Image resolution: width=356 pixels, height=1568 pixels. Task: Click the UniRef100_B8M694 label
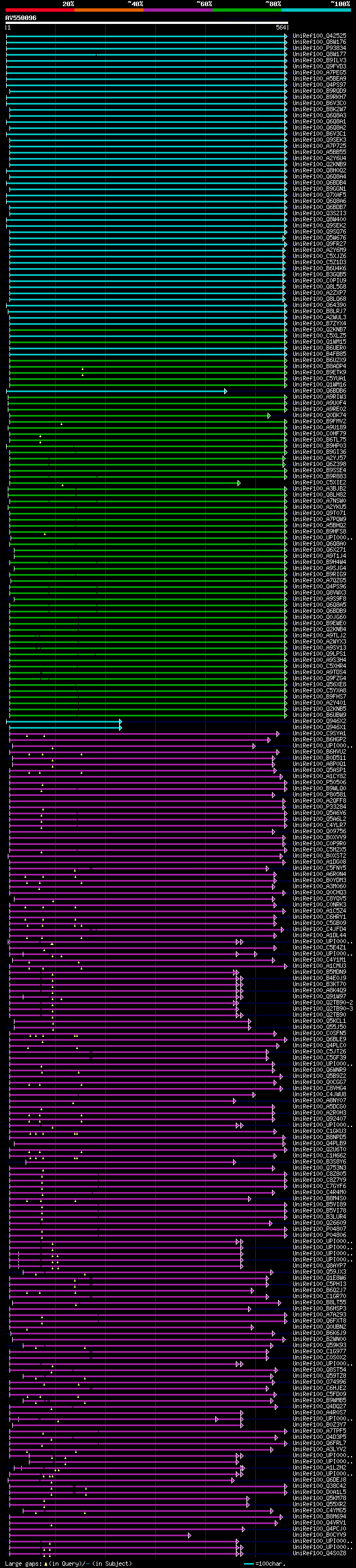(319, 1516)
